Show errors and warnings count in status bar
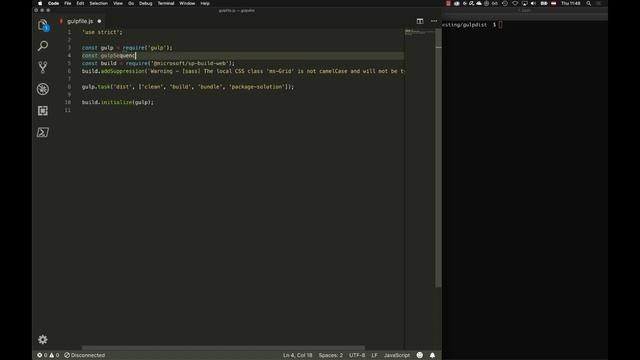This screenshot has width=640, height=360. 48,355
